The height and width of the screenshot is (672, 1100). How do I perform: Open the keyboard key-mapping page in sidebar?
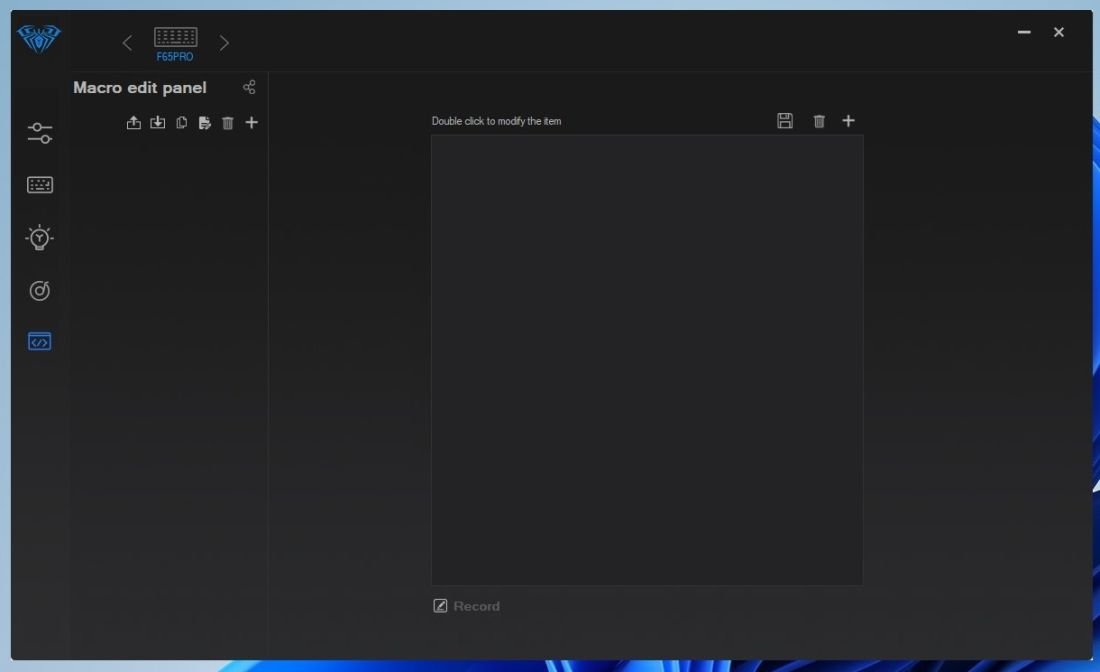[40, 184]
